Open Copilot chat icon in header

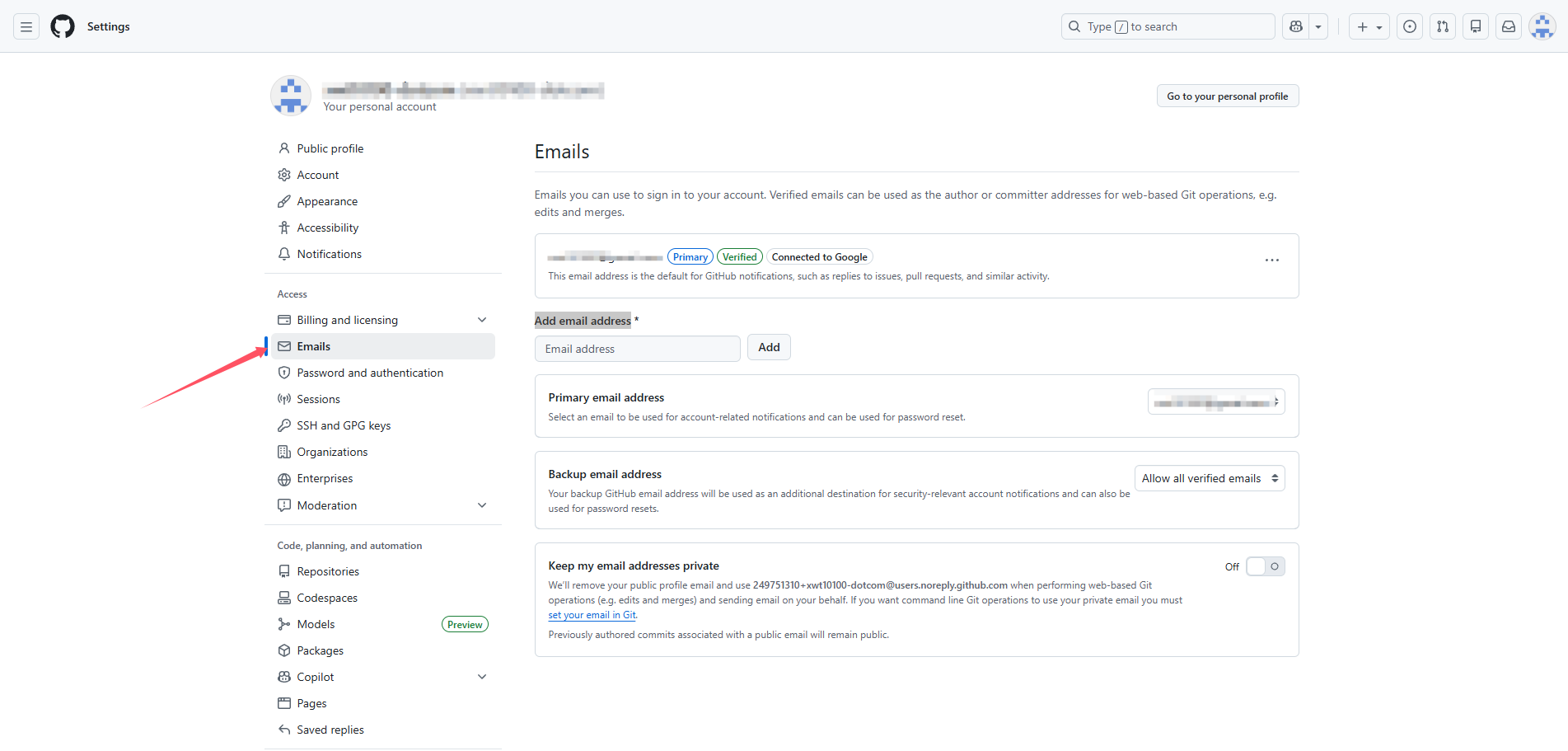click(x=1296, y=26)
